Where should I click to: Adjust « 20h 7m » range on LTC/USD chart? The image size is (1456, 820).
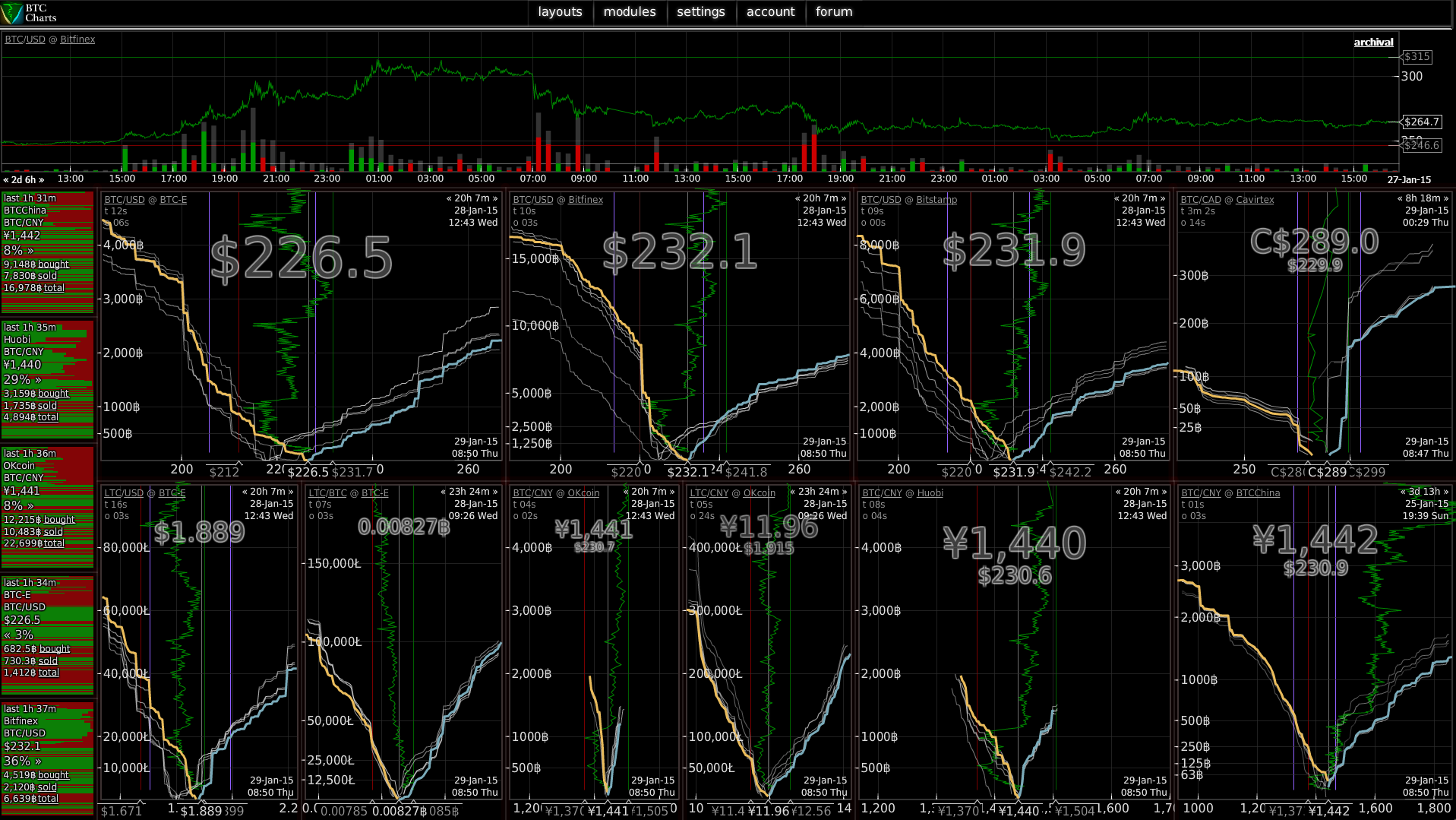[267, 492]
